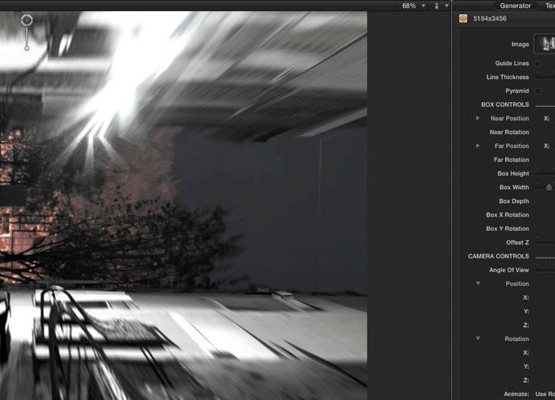Click the circular on-screen control target in viewer

click(x=27, y=20)
